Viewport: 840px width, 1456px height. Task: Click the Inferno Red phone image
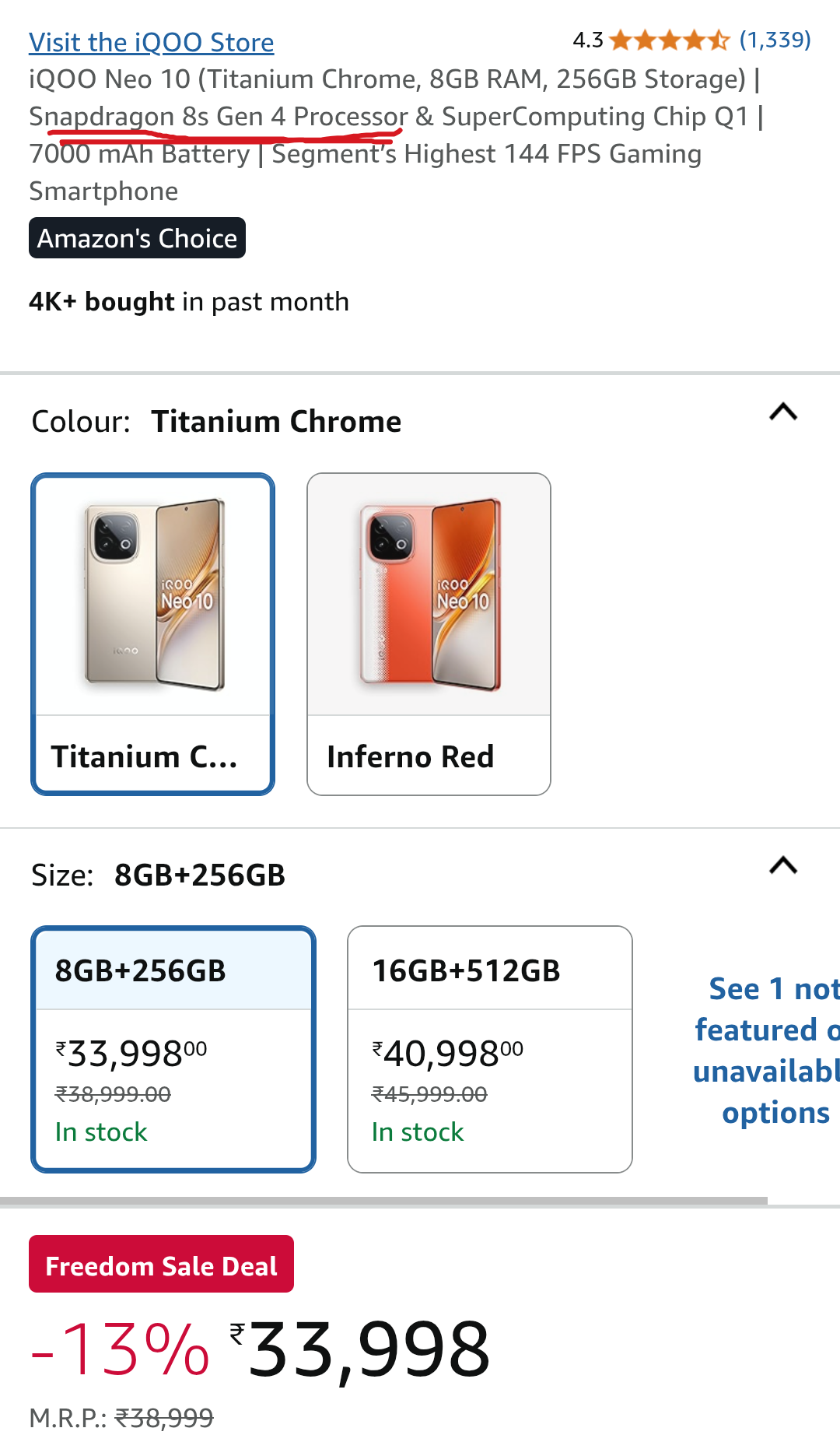pyautogui.click(x=429, y=595)
